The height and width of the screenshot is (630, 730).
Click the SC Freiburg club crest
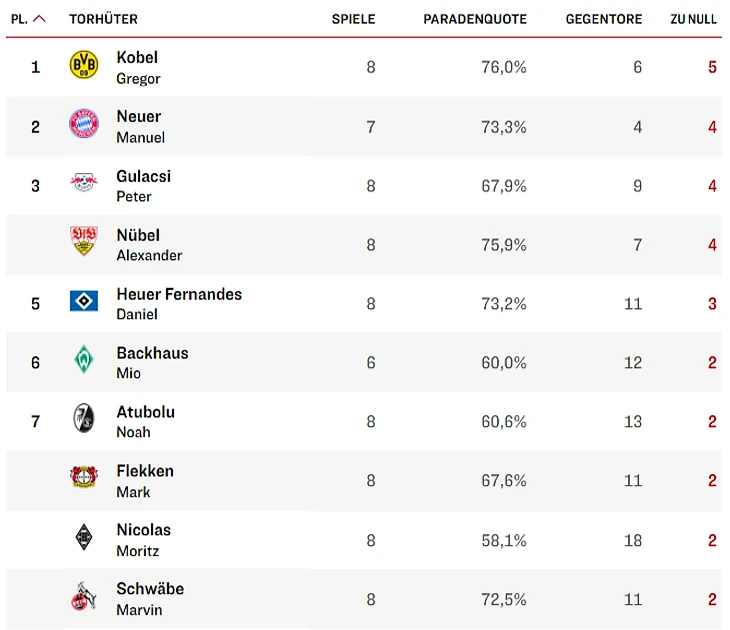click(x=84, y=419)
